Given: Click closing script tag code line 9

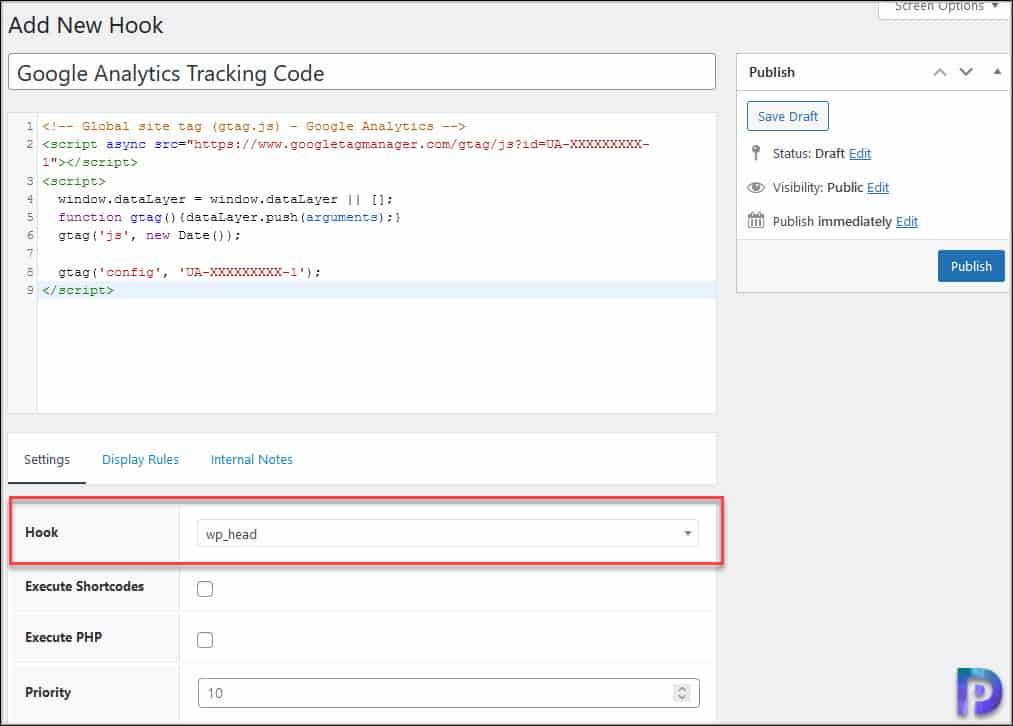Looking at the screenshot, I should pos(78,290).
